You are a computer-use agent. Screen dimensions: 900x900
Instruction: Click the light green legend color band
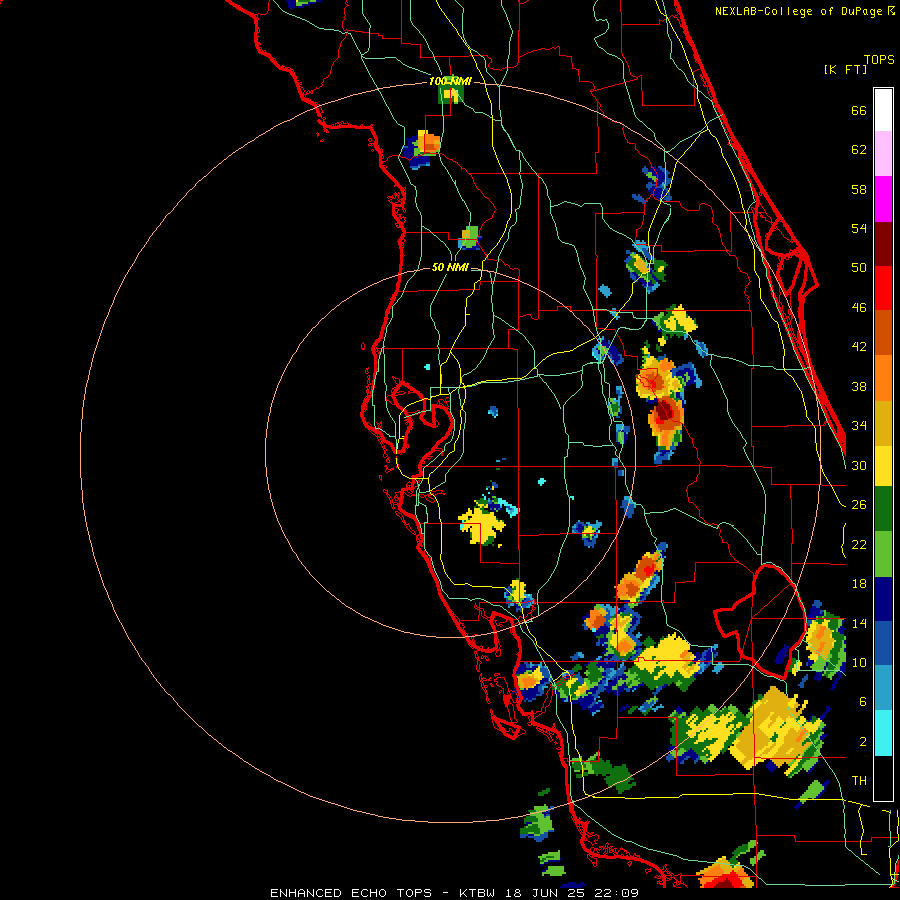(x=883, y=554)
